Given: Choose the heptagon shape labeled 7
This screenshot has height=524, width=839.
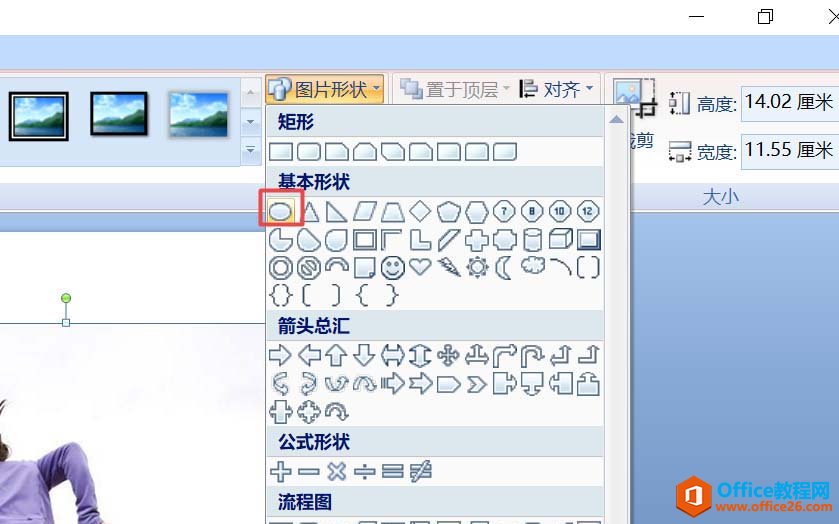Looking at the screenshot, I should tap(504, 211).
